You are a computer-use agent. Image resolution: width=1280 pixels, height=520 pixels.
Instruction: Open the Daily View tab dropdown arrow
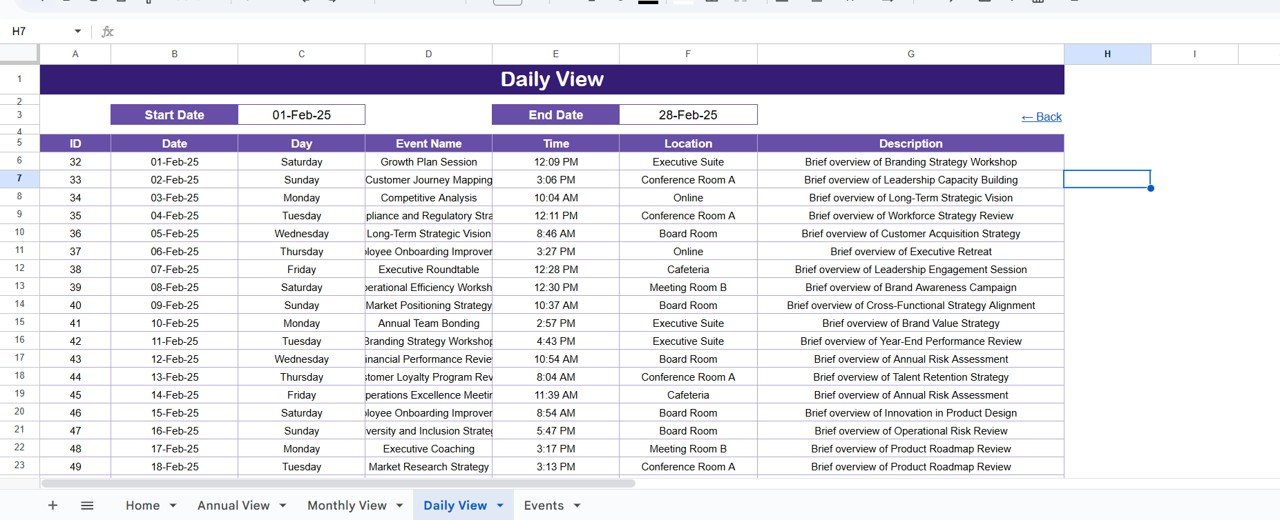[500, 506]
